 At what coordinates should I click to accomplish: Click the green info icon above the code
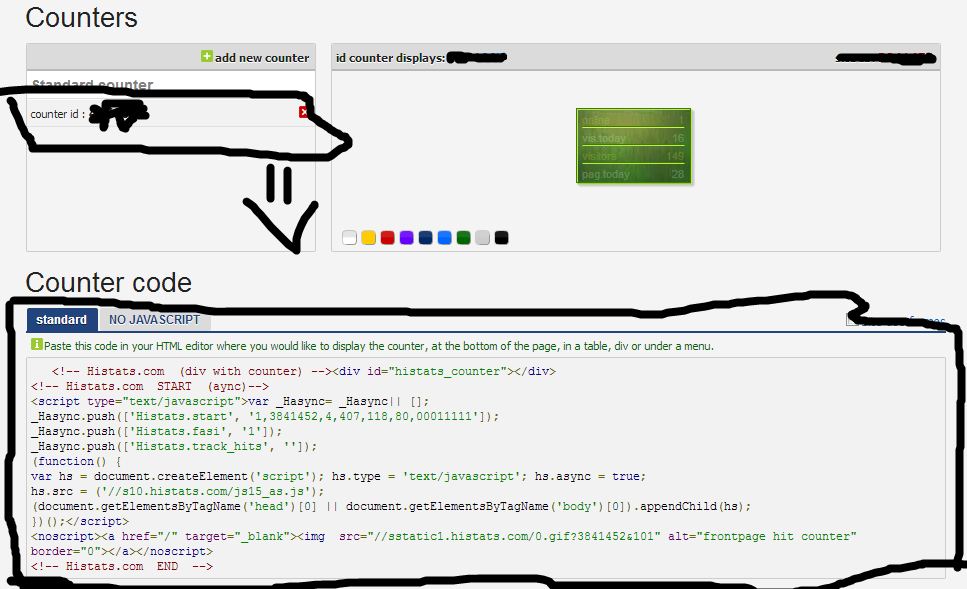point(36,344)
